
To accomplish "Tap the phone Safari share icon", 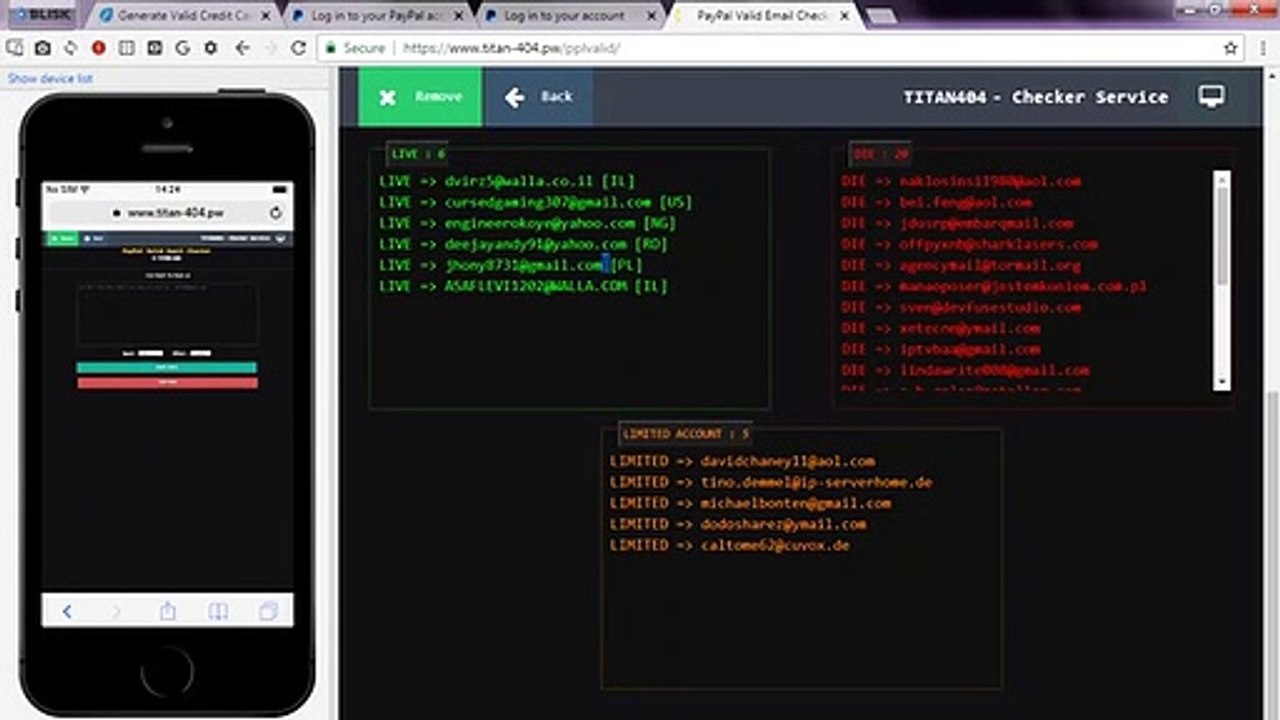I will pyautogui.click(x=168, y=610).
